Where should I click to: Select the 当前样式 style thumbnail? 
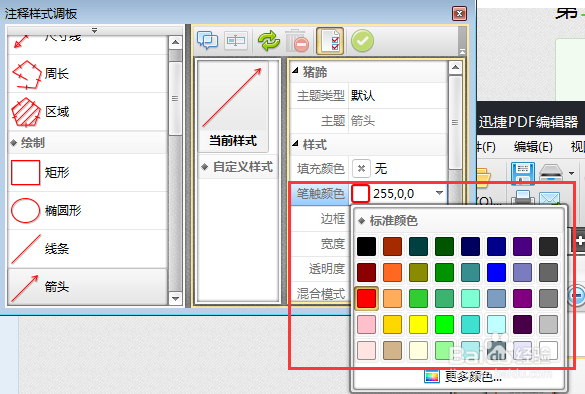coord(233,106)
